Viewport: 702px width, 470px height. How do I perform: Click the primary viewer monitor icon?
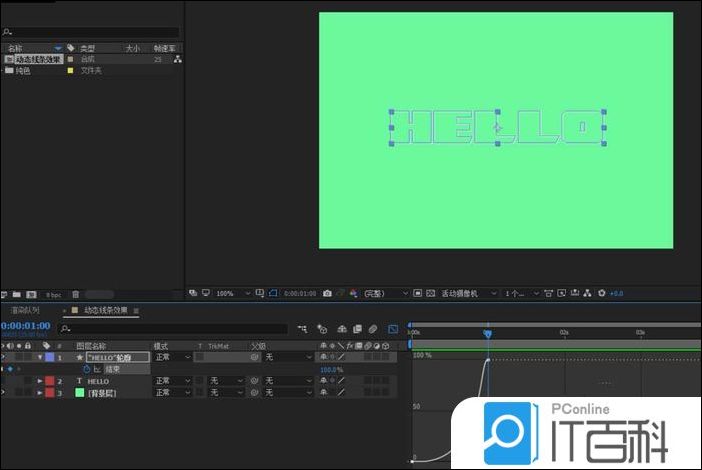click(205, 293)
